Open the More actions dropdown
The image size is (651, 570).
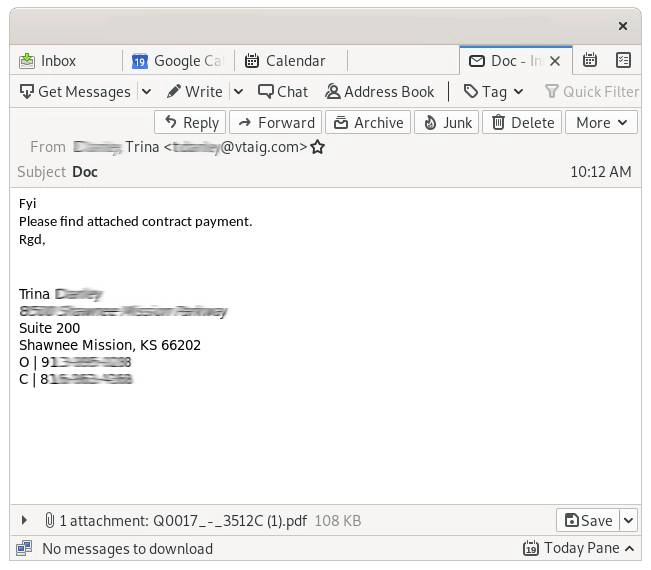(x=601, y=122)
